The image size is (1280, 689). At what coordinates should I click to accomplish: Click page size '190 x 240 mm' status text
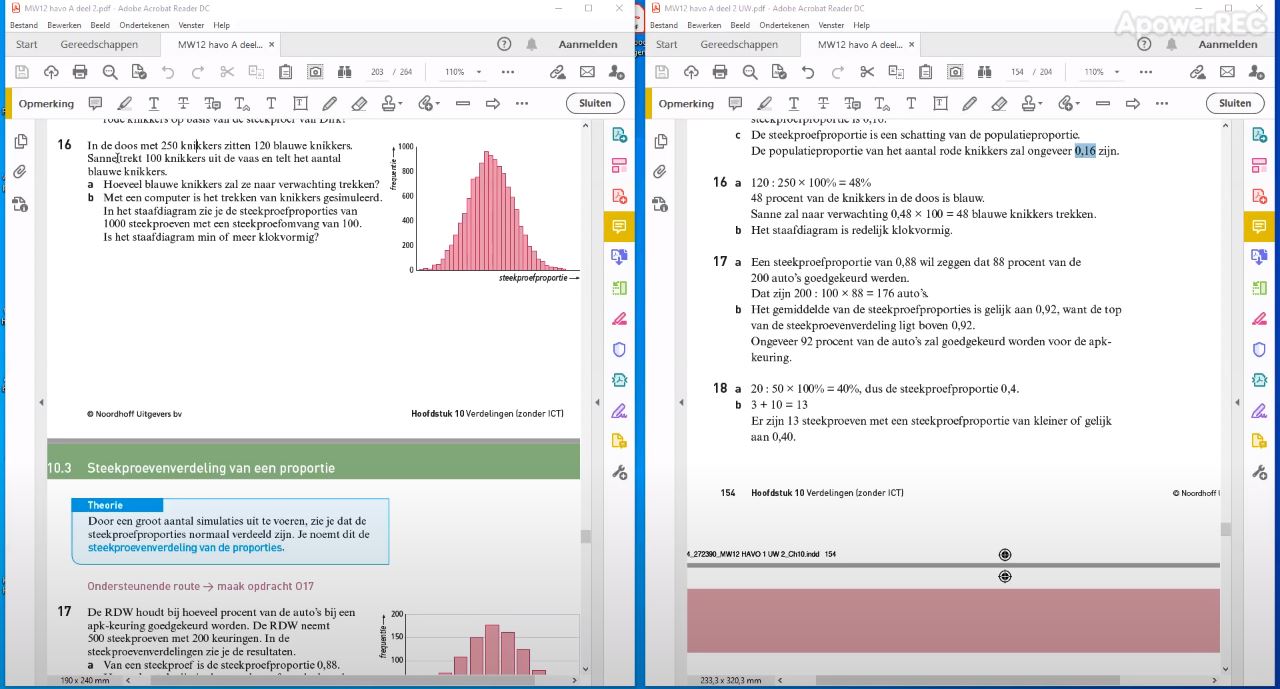(x=83, y=680)
